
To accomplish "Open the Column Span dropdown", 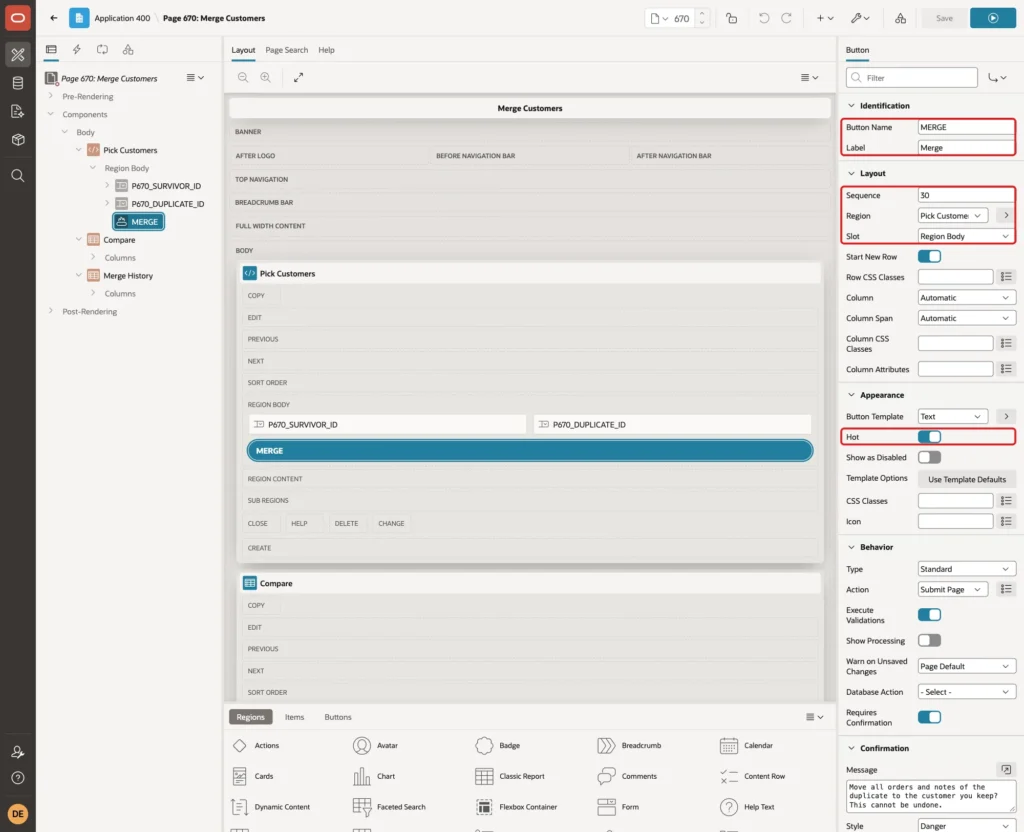I will coord(966,318).
